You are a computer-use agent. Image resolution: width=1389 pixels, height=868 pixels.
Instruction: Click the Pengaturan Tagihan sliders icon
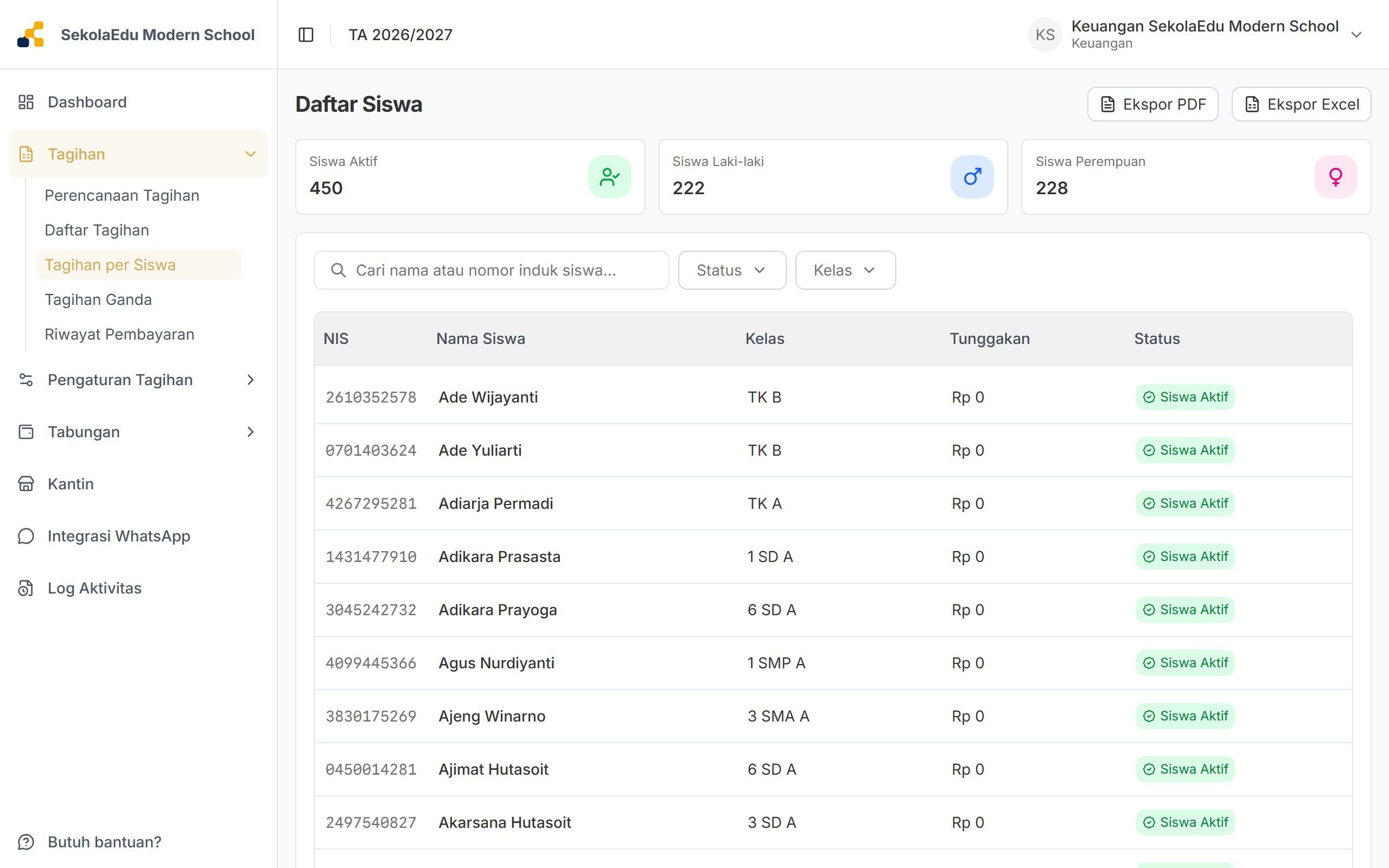[x=26, y=380]
